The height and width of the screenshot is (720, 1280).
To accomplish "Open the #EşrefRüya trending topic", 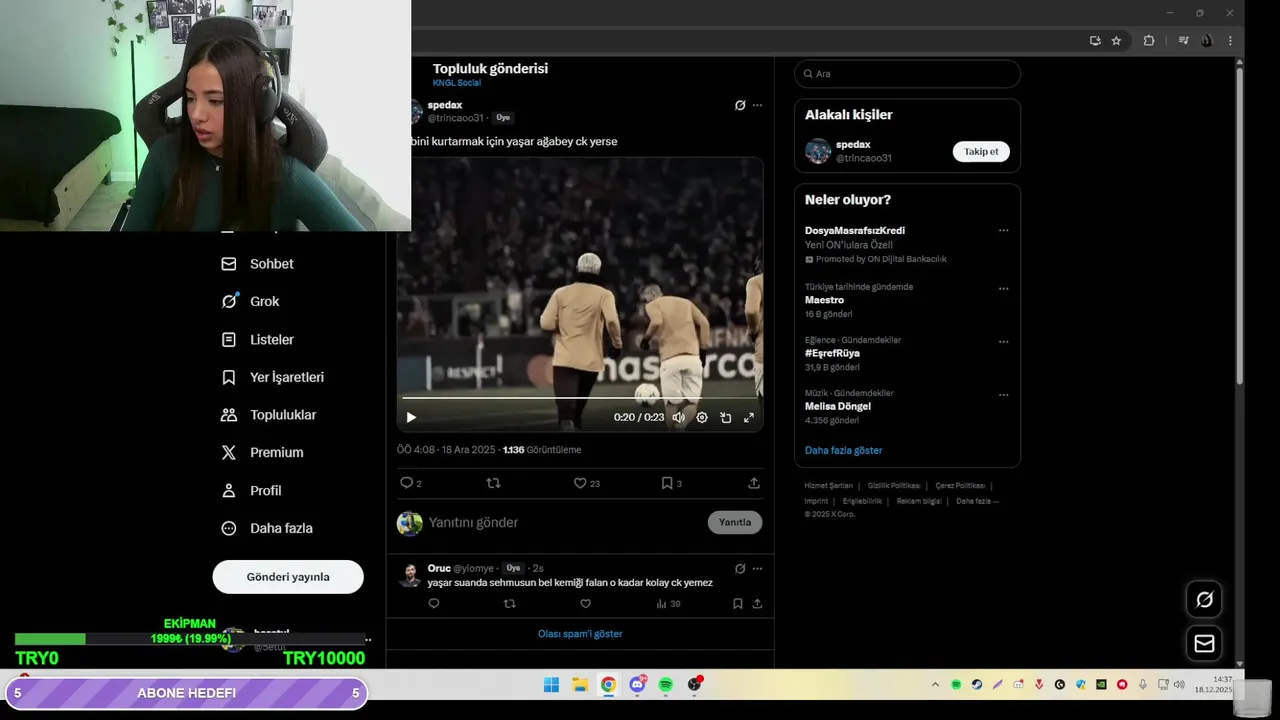I will (832, 353).
